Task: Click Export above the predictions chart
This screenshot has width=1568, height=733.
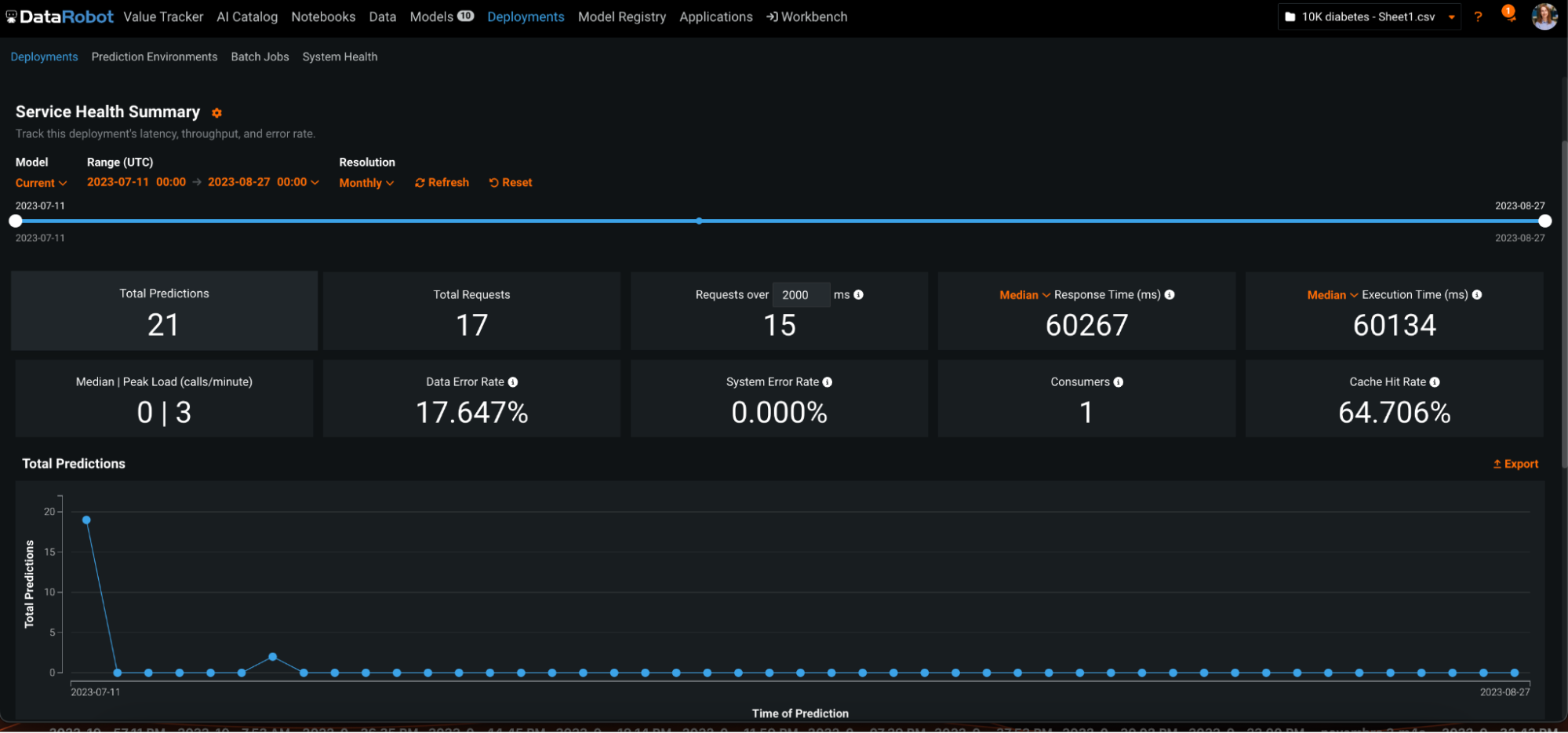Action: [x=1515, y=464]
